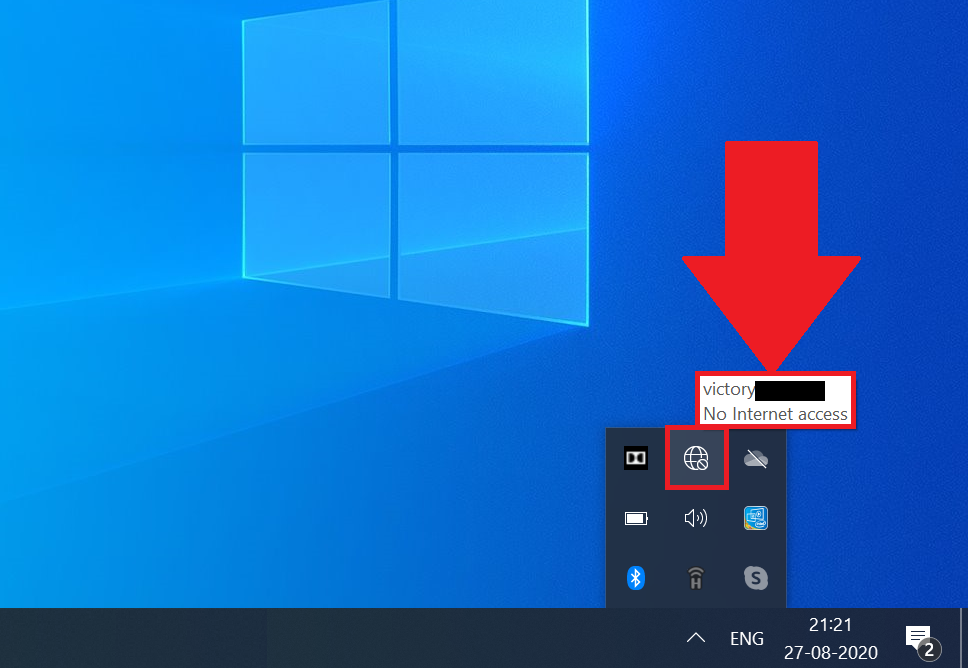
Task: Collapse the hidden icons chevron
Action: pyautogui.click(x=696, y=638)
